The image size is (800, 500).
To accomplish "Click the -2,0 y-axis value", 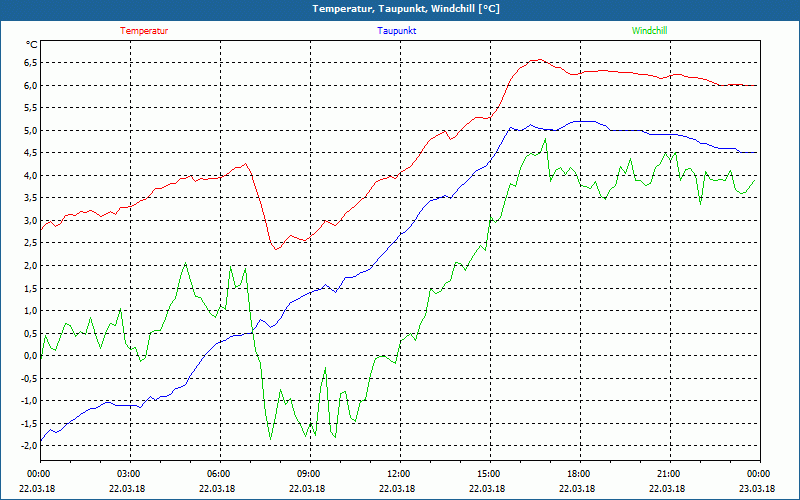I will (30, 446).
